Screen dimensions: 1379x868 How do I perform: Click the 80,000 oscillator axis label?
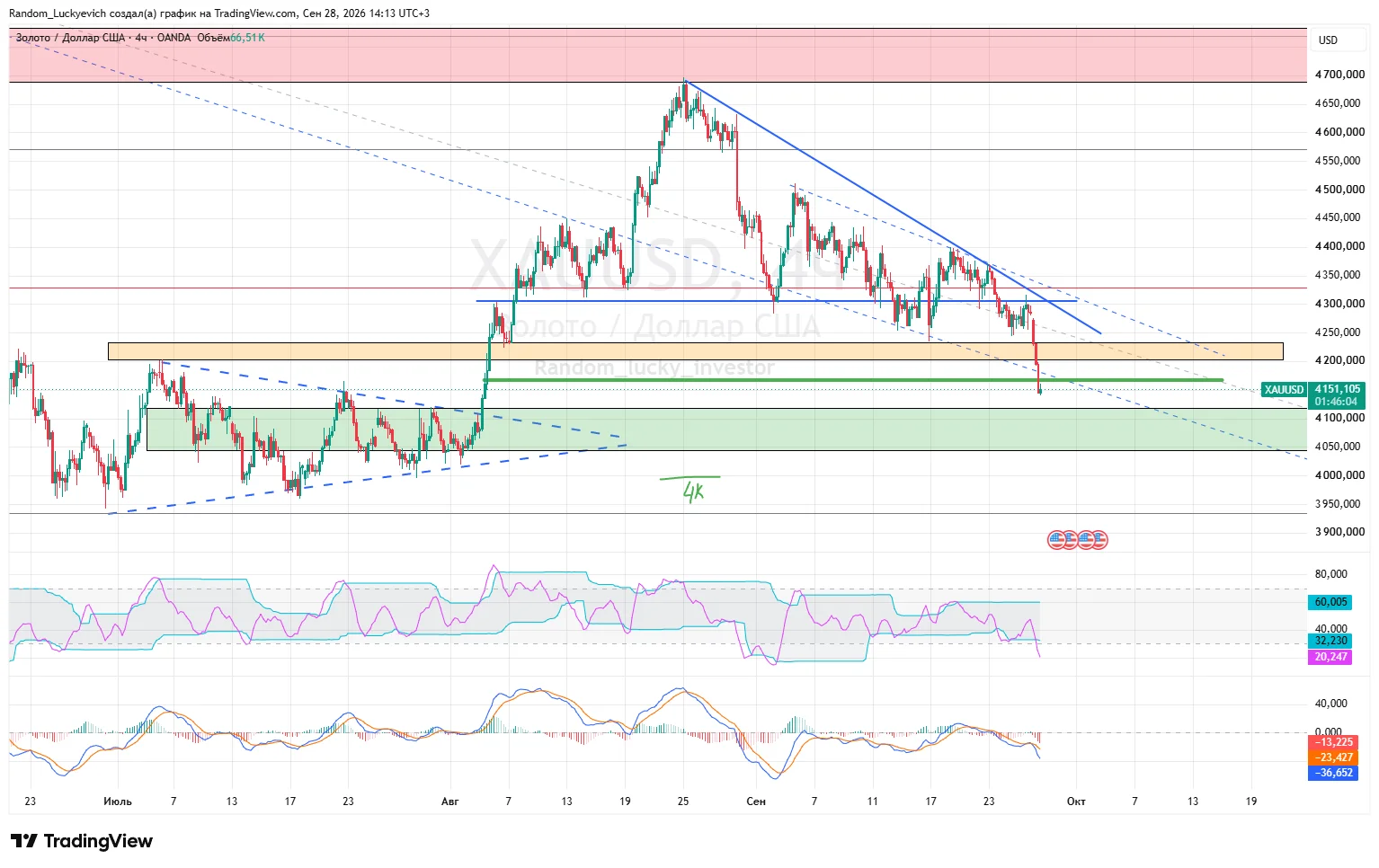click(x=1331, y=574)
